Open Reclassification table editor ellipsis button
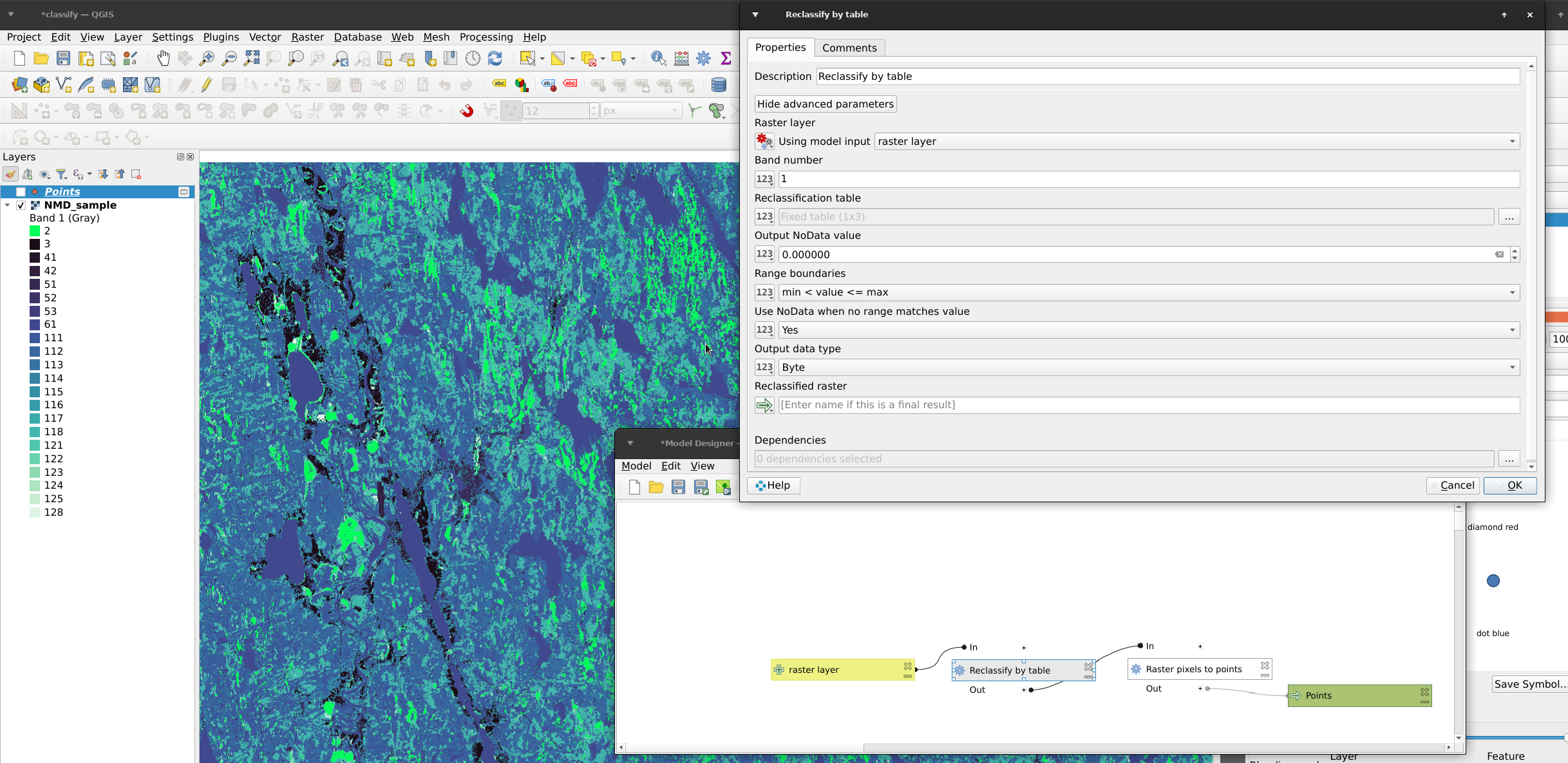 [1509, 217]
